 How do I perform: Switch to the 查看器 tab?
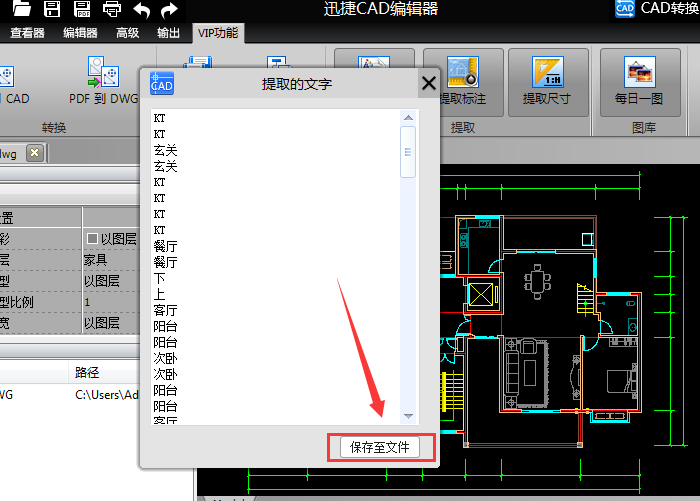27,33
